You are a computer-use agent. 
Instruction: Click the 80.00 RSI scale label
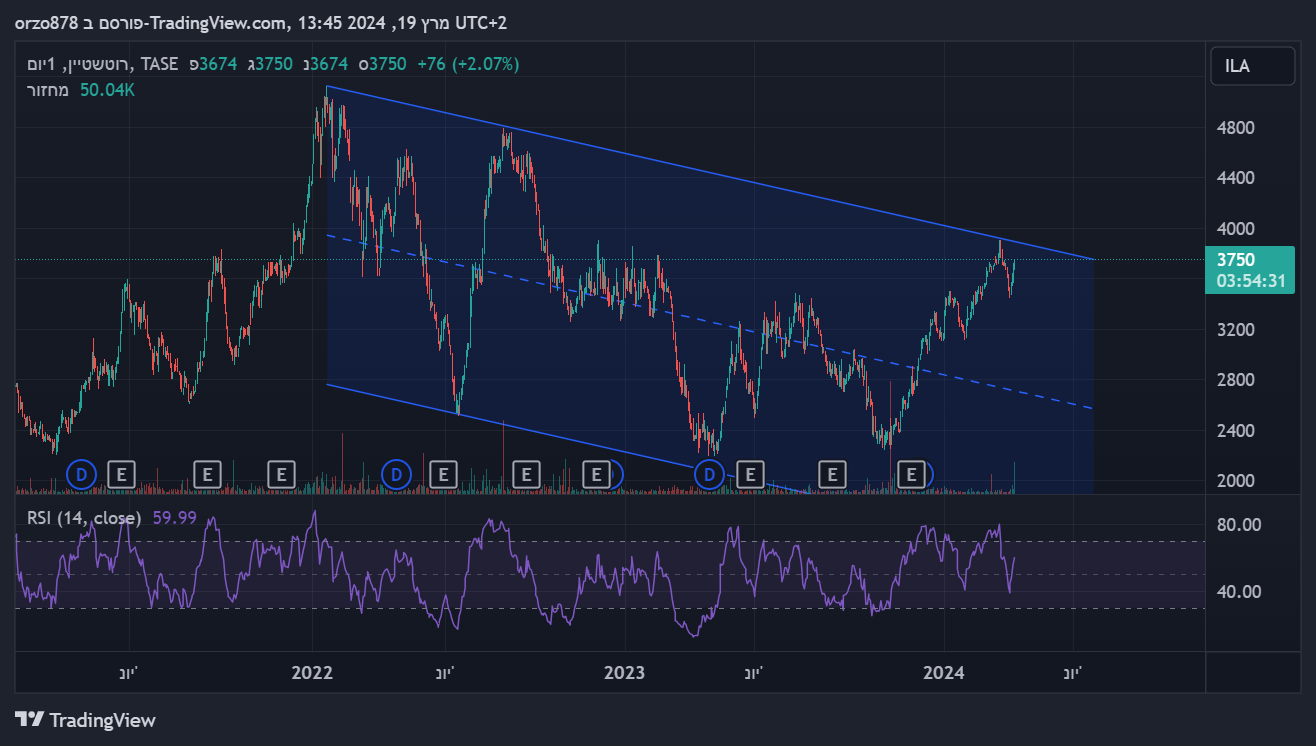click(1238, 525)
